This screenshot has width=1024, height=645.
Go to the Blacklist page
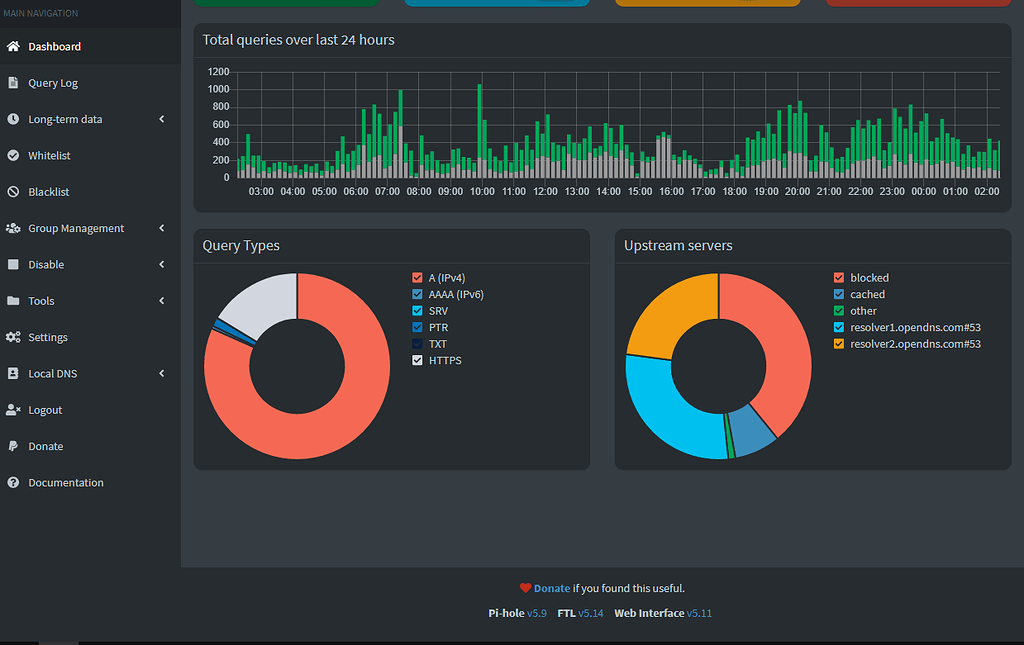click(x=90, y=192)
